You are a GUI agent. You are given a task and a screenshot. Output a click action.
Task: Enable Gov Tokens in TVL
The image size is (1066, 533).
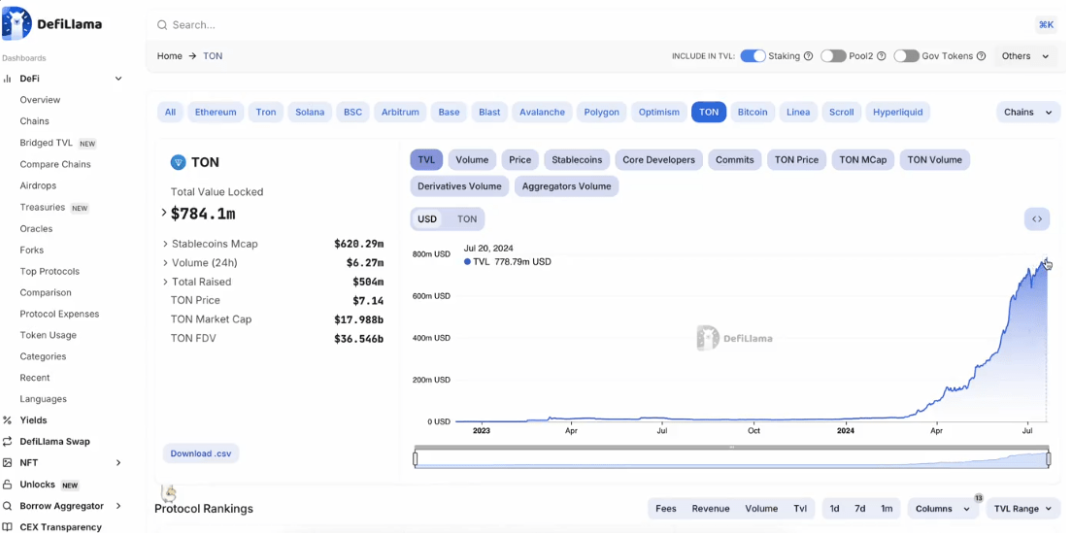[x=906, y=56]
